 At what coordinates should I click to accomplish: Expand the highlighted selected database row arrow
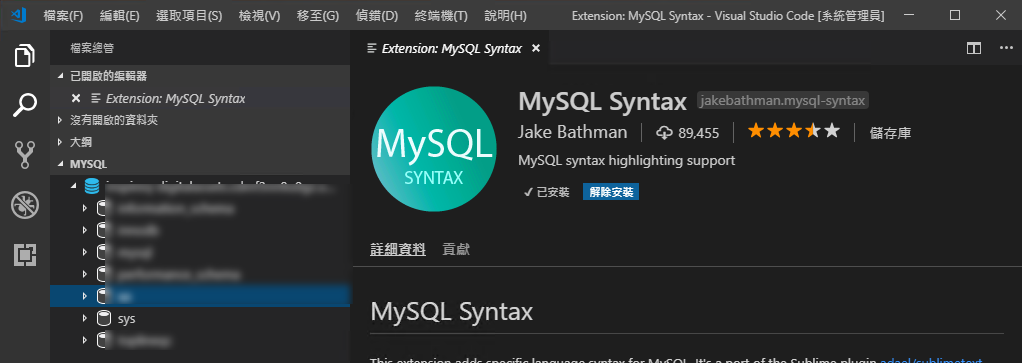point(85,296)
